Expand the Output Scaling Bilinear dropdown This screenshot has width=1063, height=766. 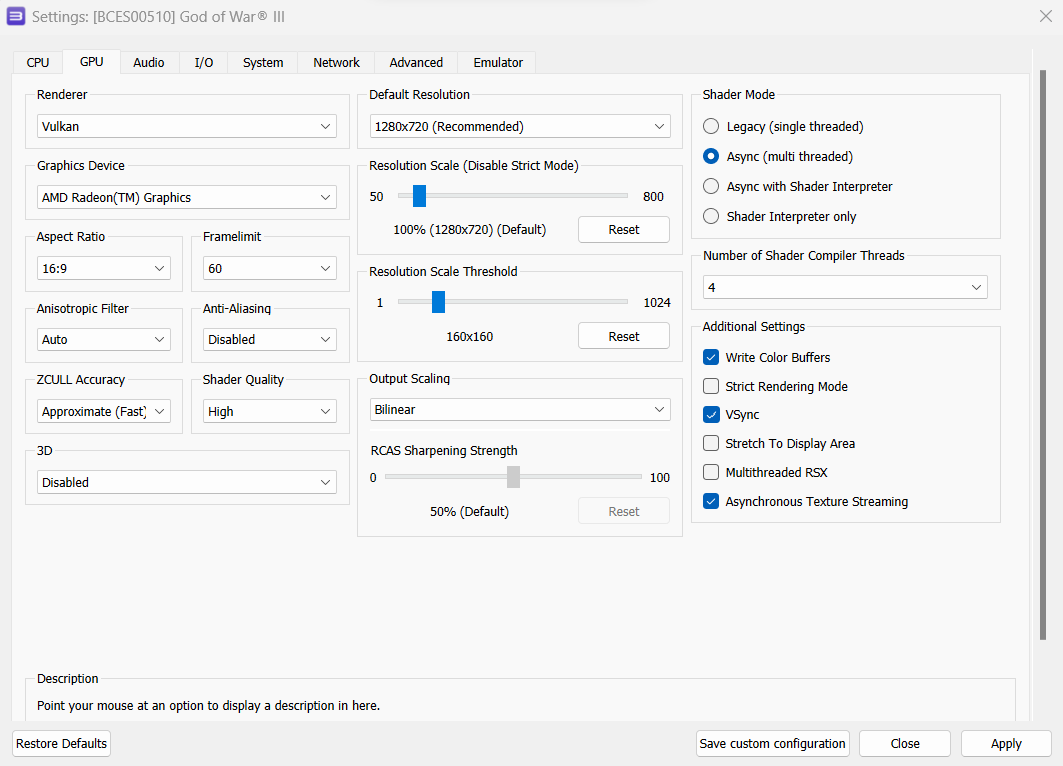coord(520,409)
